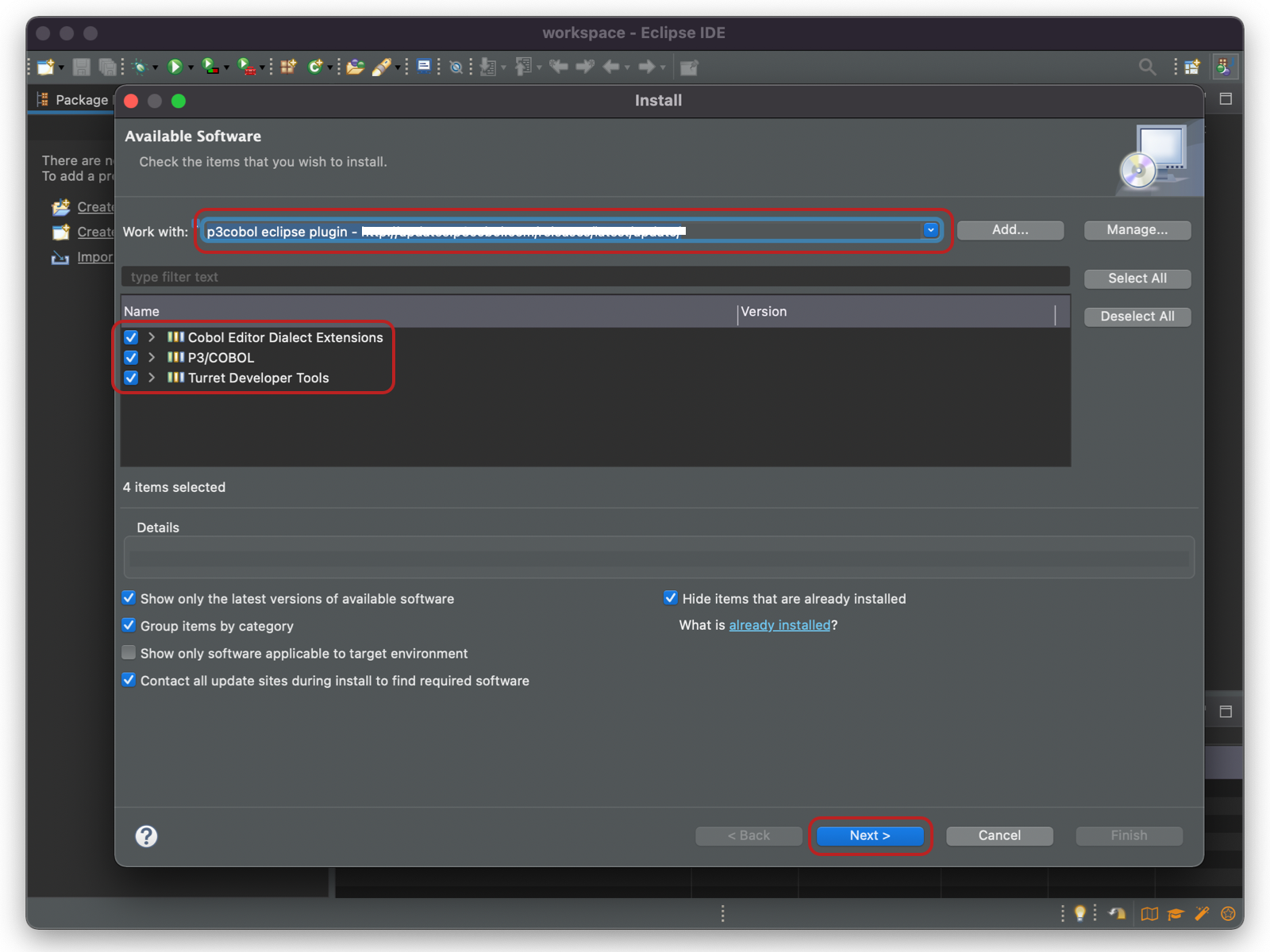Uncheck the P3/COBOL checkbox
Image resolution: width=1270 pixels, height=952 pixels.
[131, 357]
